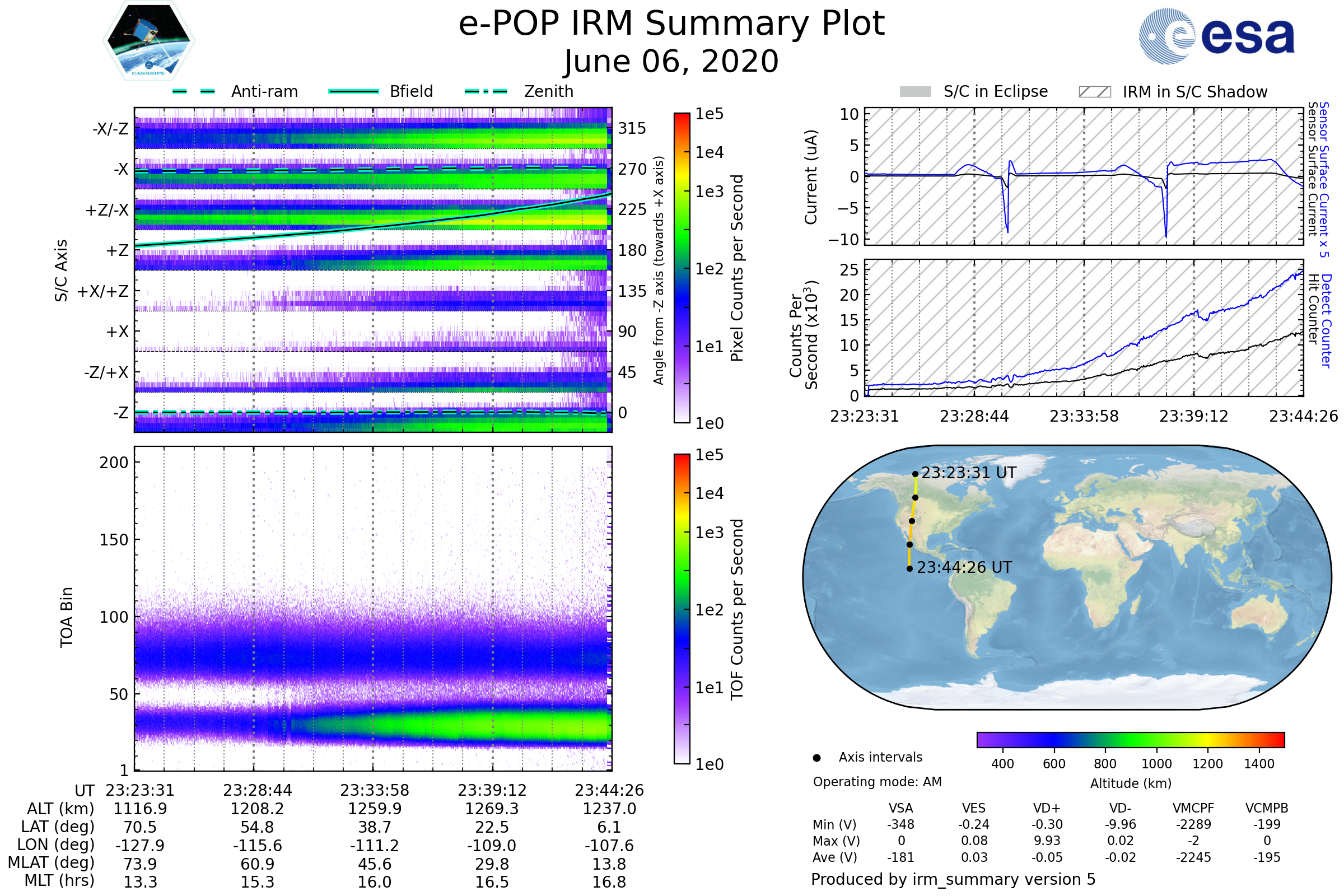1344x896 pixels.
Task: Click the VMCPF voltage column header
Action: 1193,808
